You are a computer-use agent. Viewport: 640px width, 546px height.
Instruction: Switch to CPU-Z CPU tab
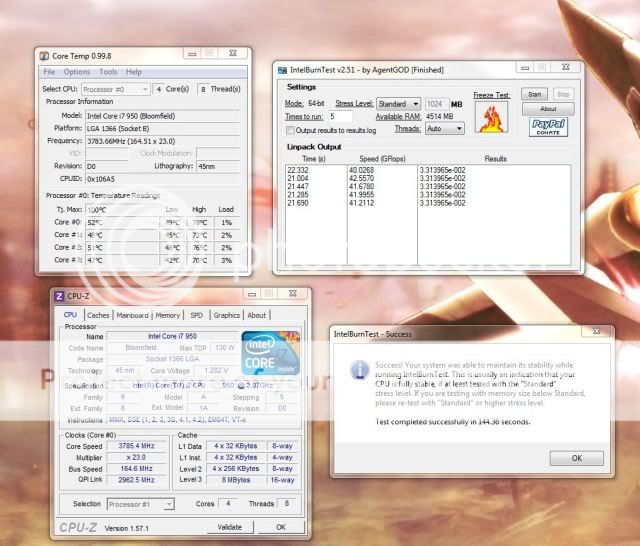(x=70, y=315)
